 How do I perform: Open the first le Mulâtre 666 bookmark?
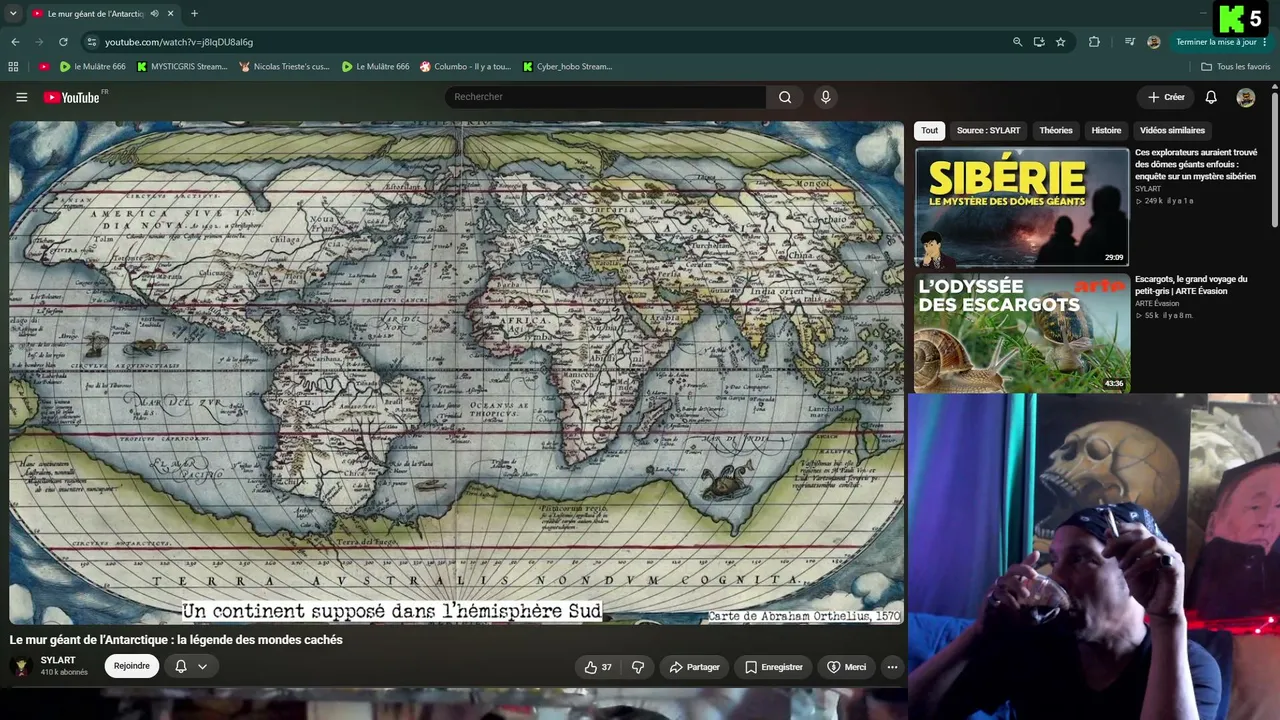click(92, 67)
